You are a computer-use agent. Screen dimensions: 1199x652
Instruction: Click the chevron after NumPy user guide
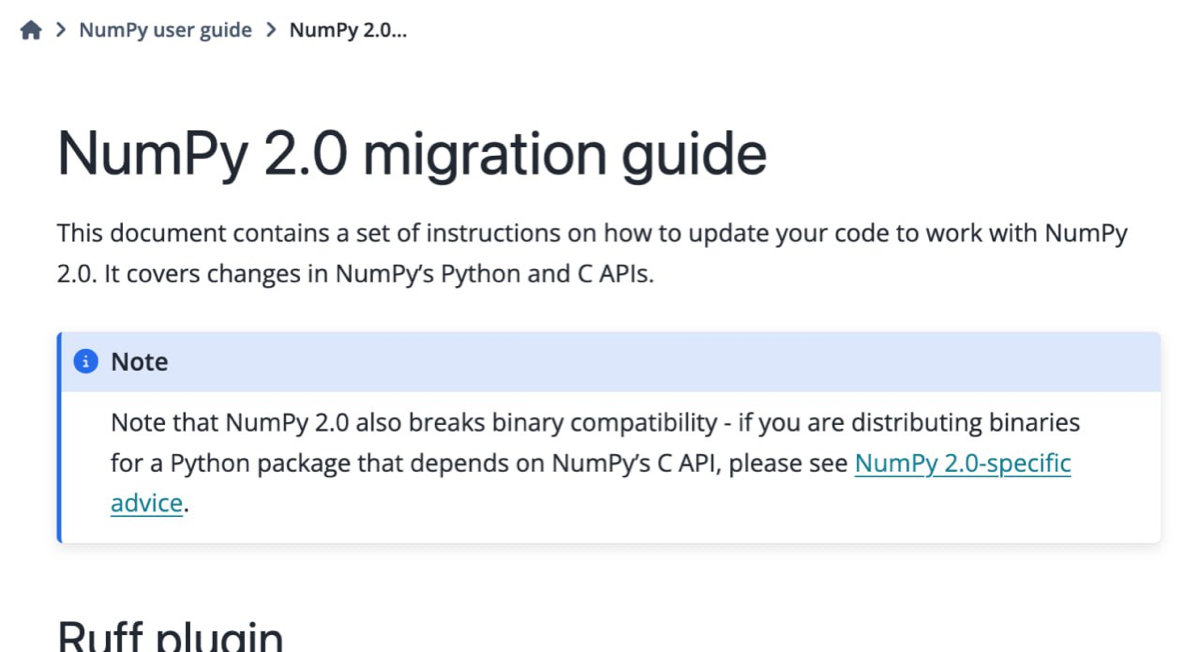tap(271, 30)
